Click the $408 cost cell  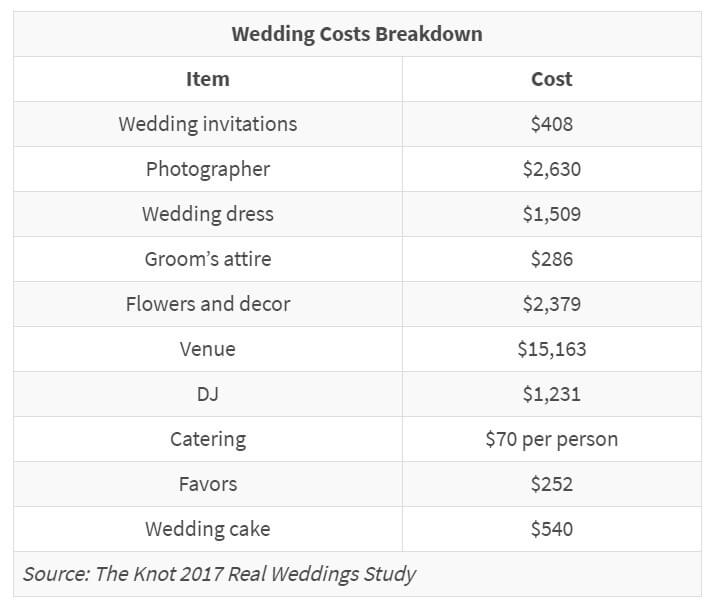(x=552, y=124)
